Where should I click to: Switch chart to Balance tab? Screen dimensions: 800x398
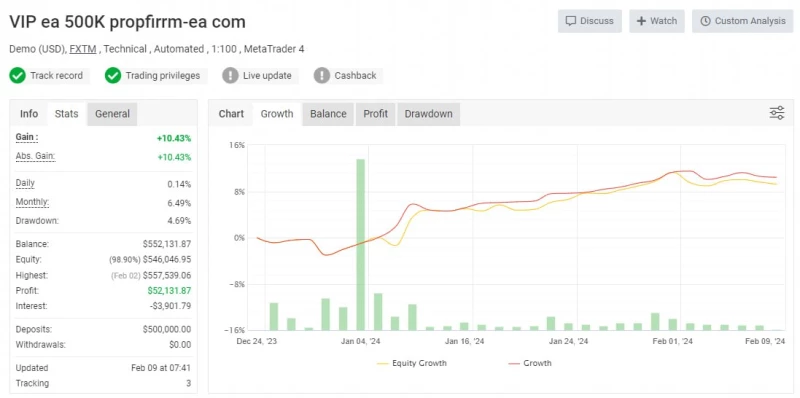[328, 114]
